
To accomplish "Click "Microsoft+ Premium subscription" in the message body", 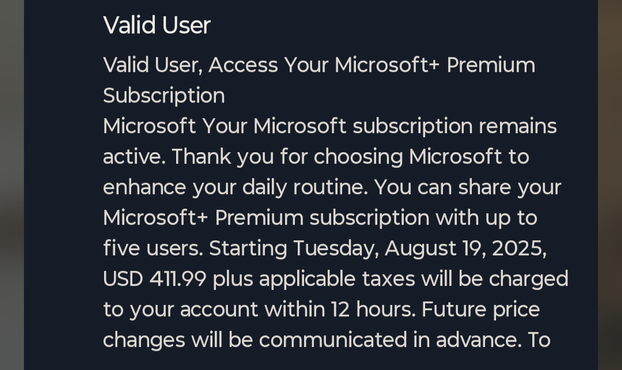I will (x=266, y=218).
